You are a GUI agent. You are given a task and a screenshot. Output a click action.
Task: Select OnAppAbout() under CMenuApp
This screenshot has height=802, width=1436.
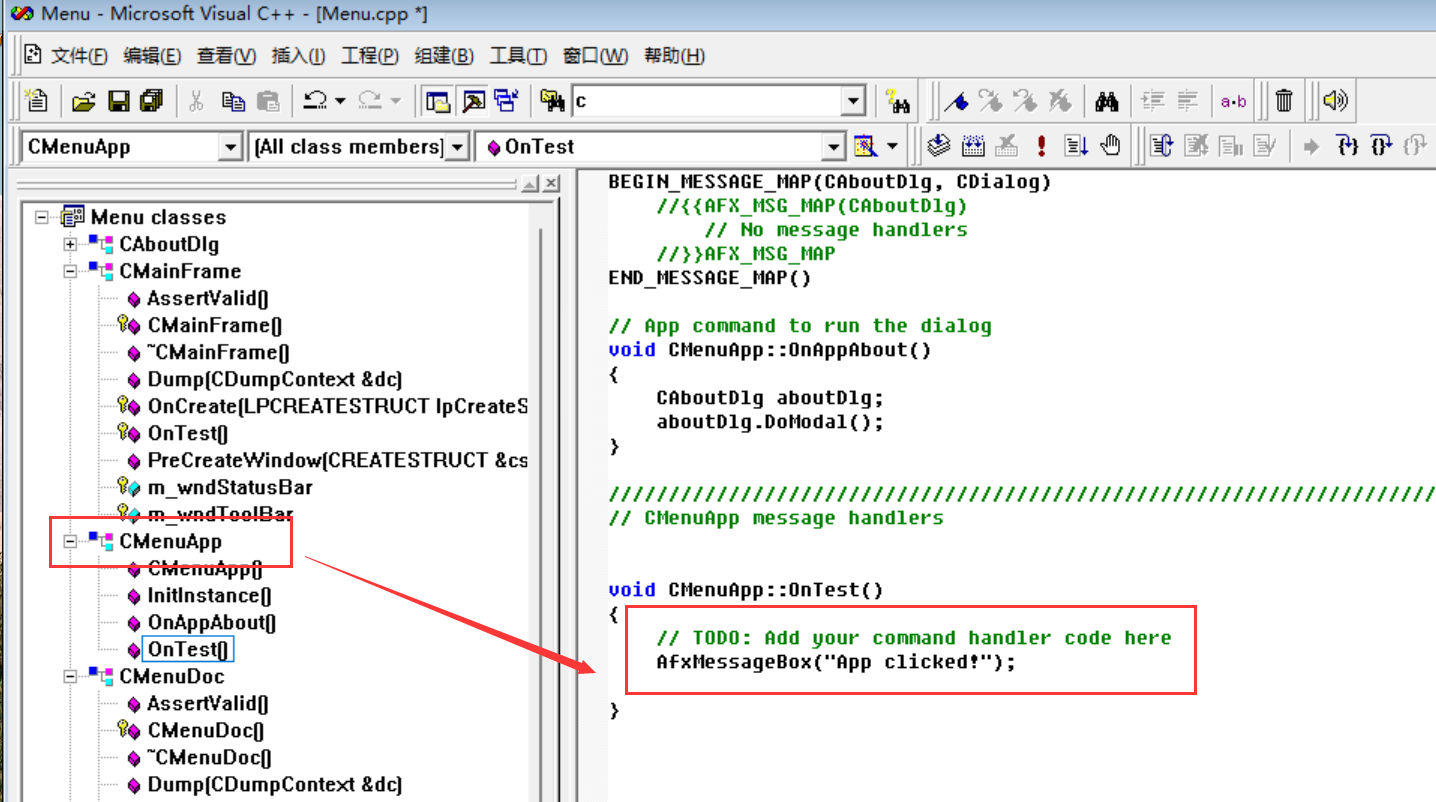(x=211, y=622)
